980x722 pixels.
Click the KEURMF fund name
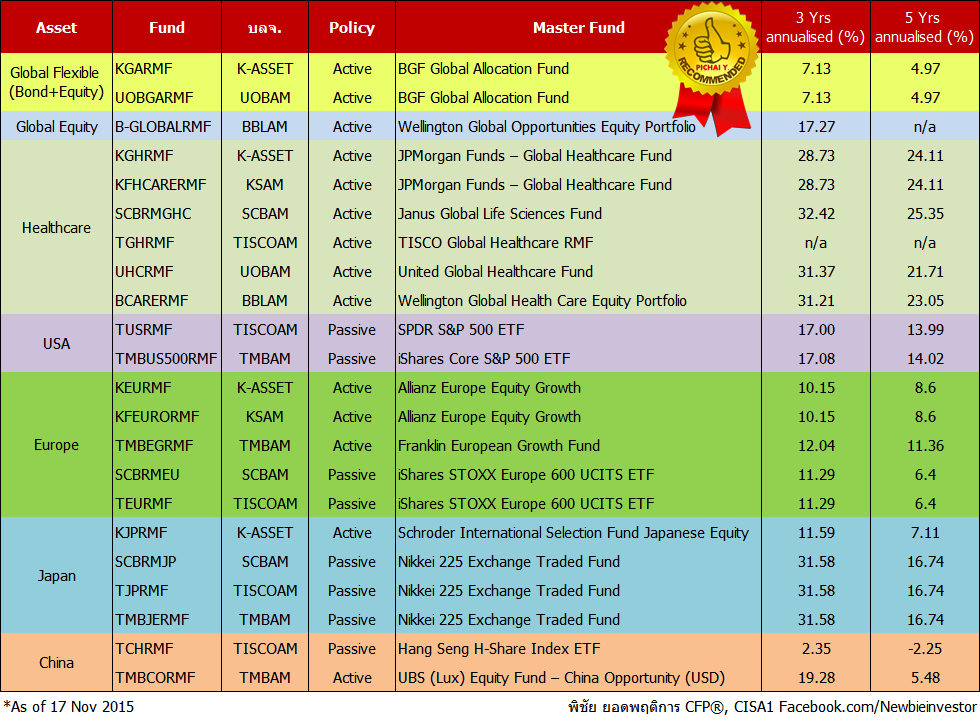[142, 388]
